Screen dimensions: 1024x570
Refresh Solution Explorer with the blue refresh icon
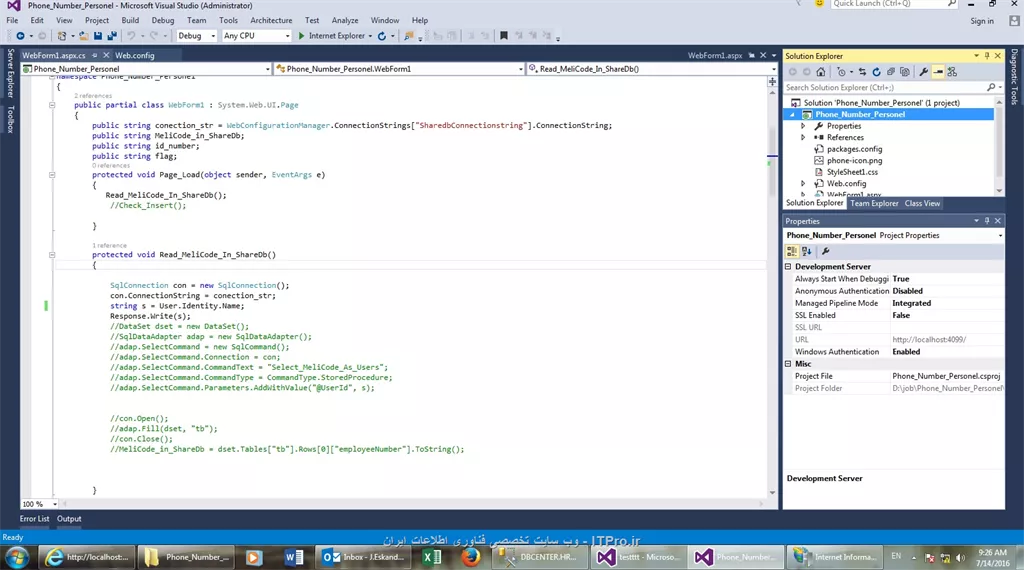(876, 72)
